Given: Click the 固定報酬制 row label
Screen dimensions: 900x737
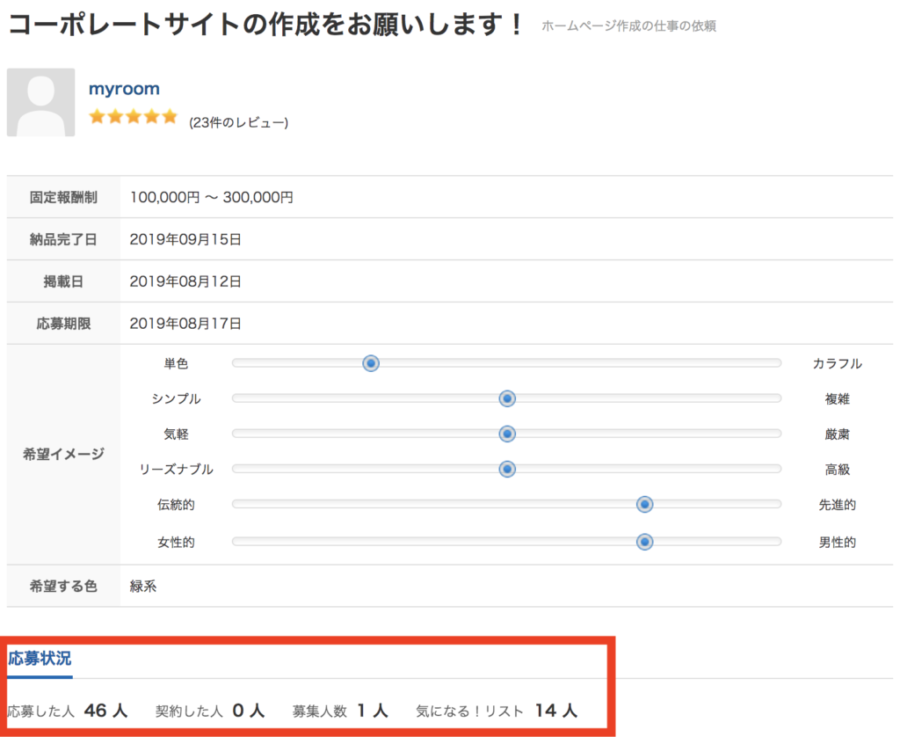Looking at the screenshot, I should tap(64, 197).
